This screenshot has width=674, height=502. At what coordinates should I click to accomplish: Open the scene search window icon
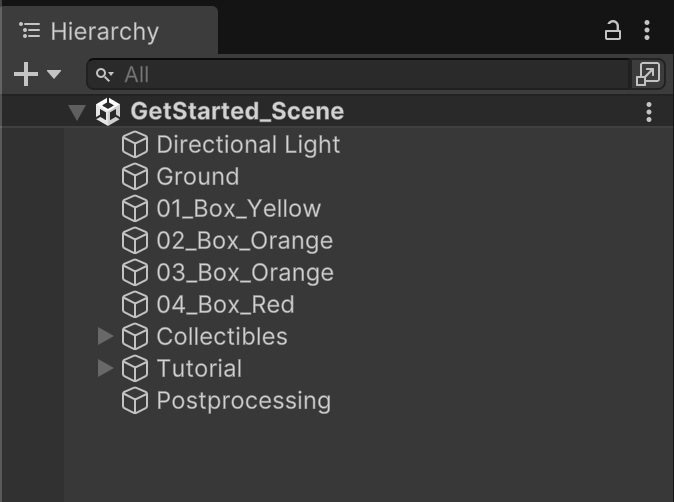[x=648, y=74]
